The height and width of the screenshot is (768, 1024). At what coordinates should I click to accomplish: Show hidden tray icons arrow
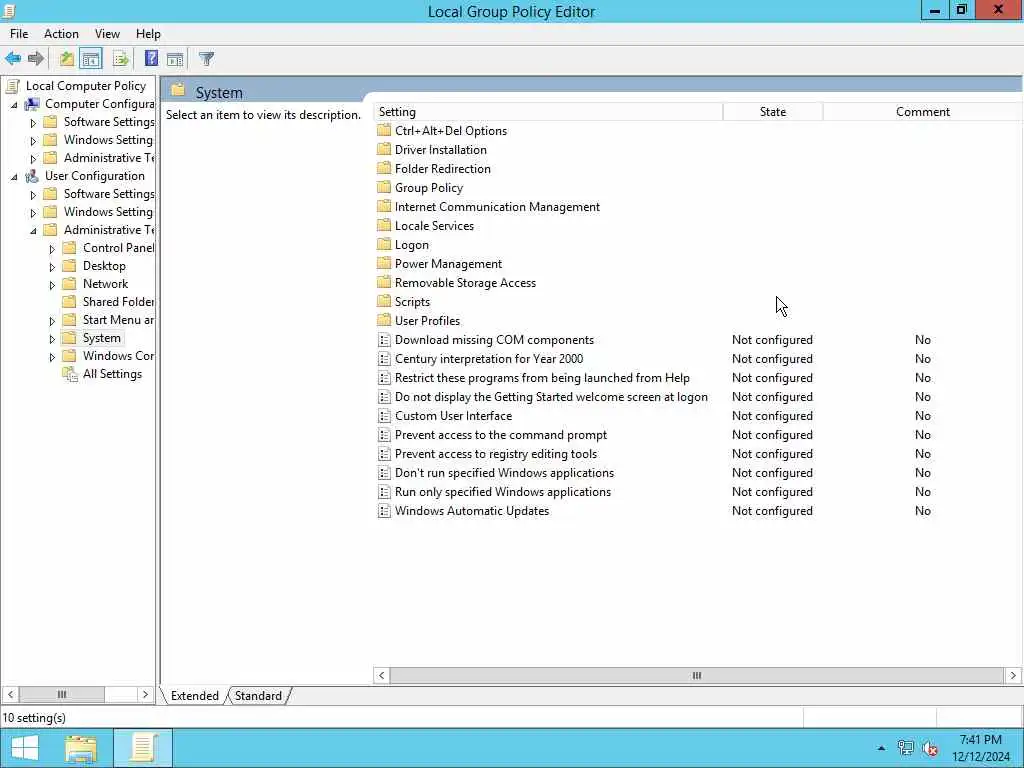pos(881,748)
